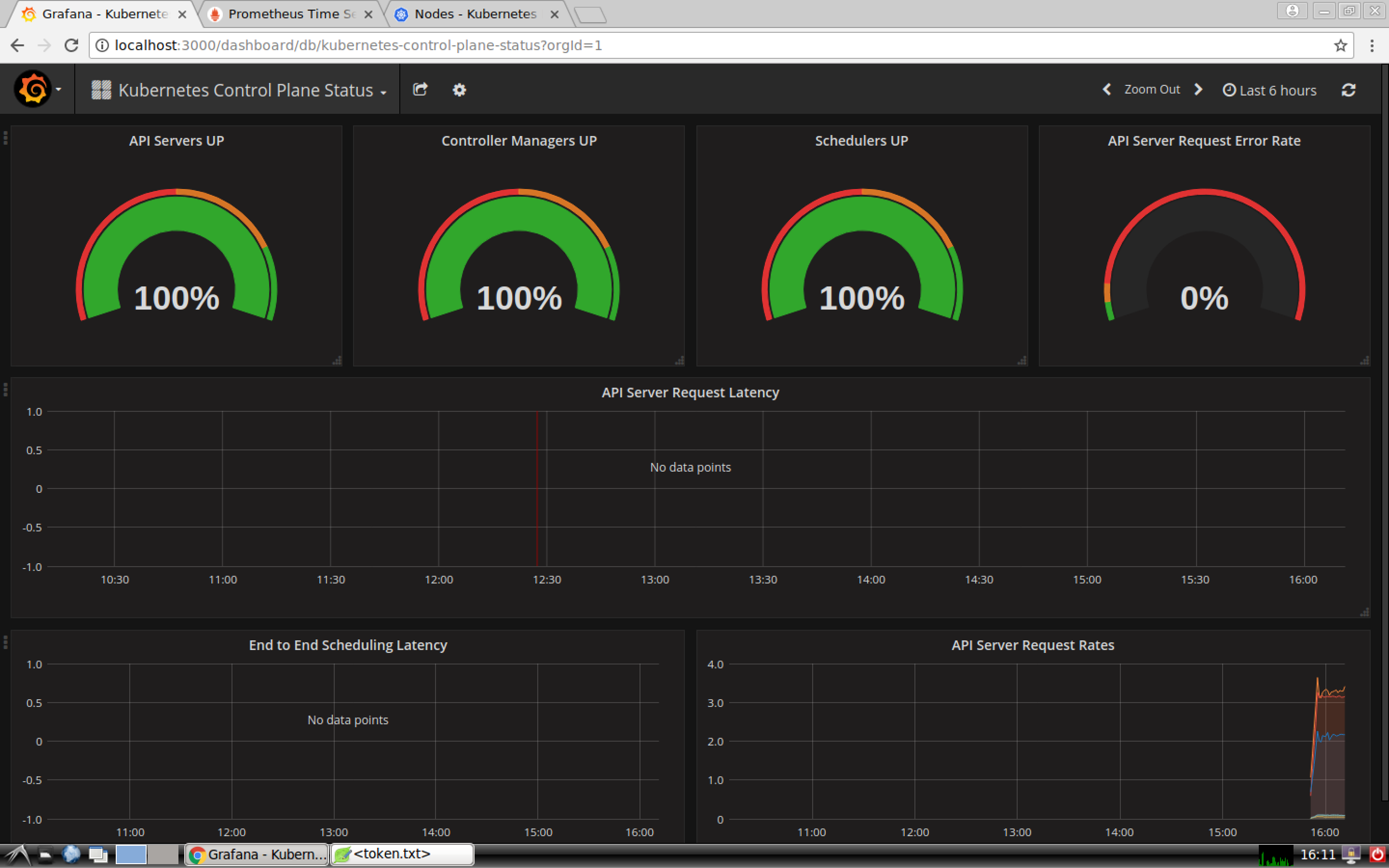The width and height of the screenshot is (1389, 868).
Task: Click the Zoom Out button
Action: tap(1151, 90)
